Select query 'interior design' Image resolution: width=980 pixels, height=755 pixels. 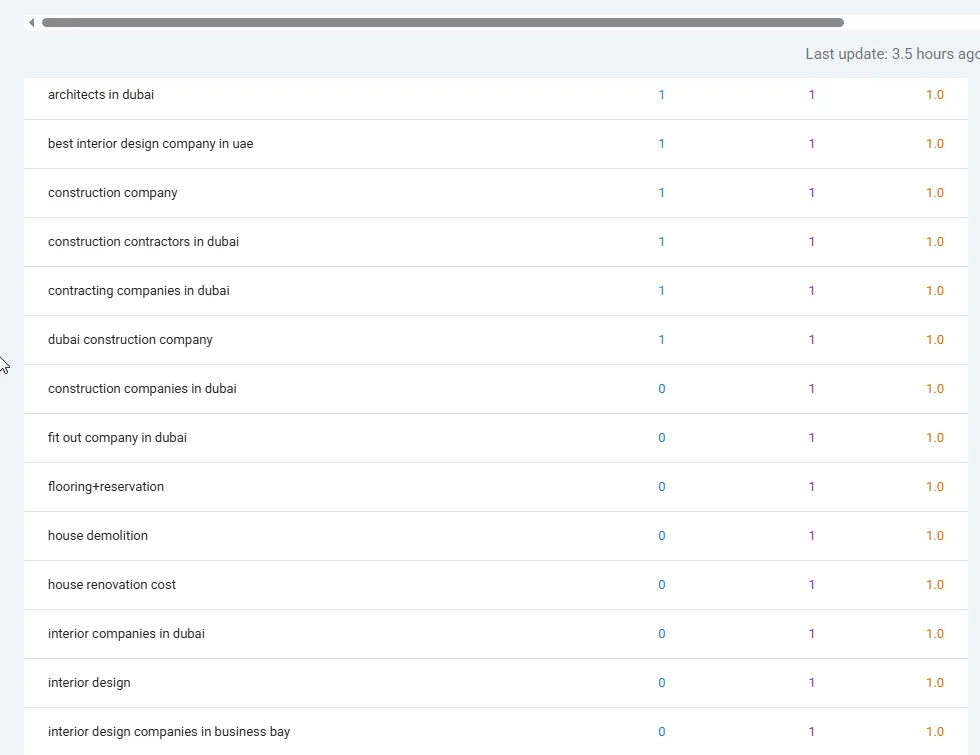click(x=89, y=682)
